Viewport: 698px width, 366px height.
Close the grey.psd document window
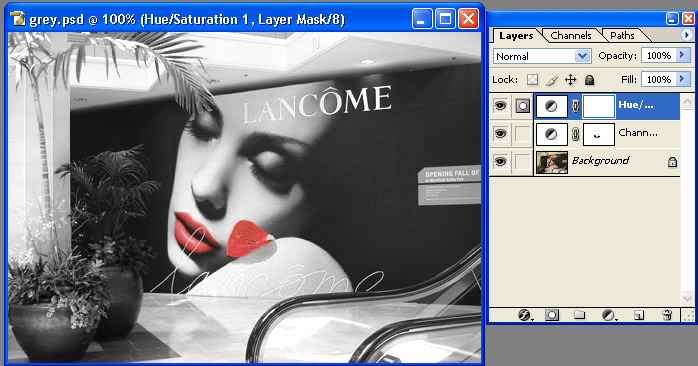(468, 19)
